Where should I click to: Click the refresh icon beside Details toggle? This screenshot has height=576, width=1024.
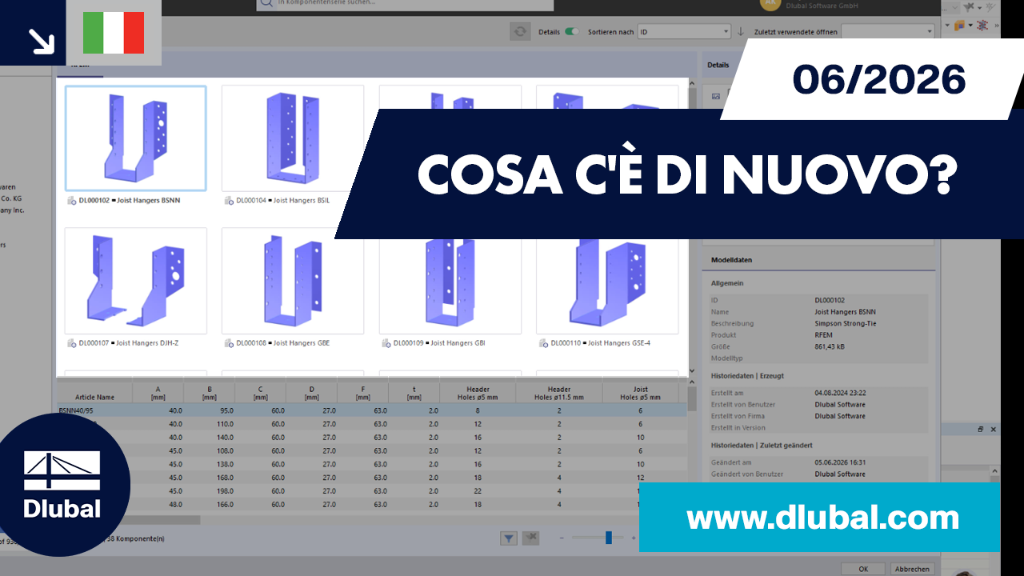point(520,31)
